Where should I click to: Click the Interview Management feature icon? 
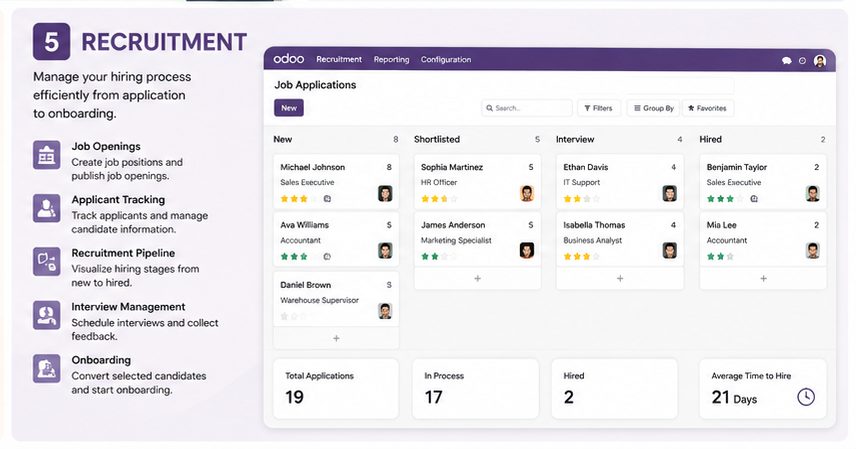tap(46, 315)
